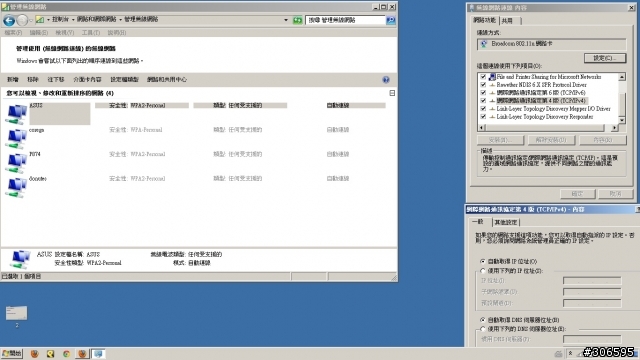Image resolution: width=640 pixels, height=360 pixels.
Task: Expand breadcrumb arrow before Manage Wireless Networks segment
Action: [120, 20]
